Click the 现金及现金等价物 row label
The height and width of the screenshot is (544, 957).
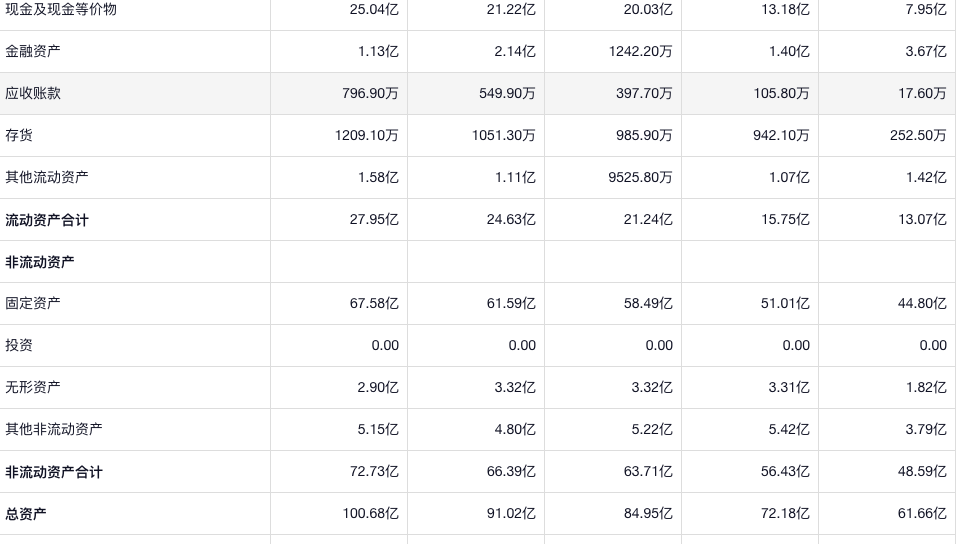(x=61, y=9)
